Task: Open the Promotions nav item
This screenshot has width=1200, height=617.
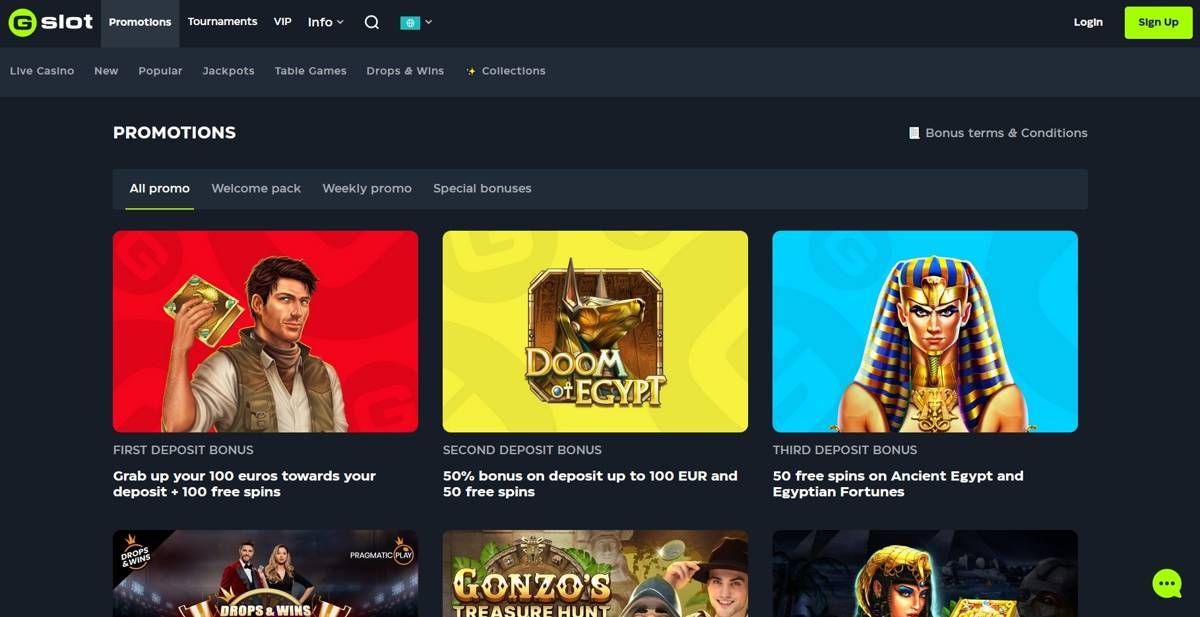Action: 140,22
